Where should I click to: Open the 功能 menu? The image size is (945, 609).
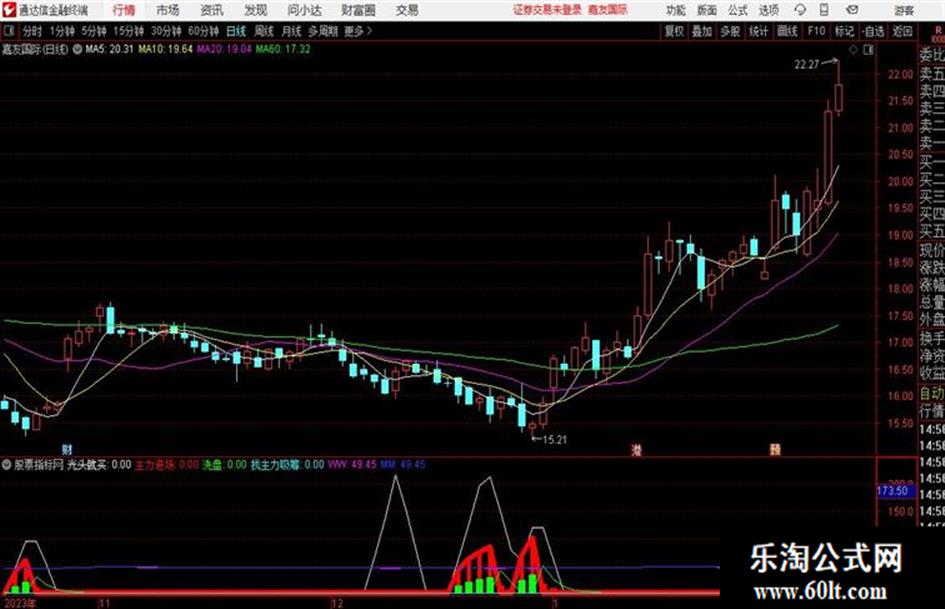click(x=676, y=10)
